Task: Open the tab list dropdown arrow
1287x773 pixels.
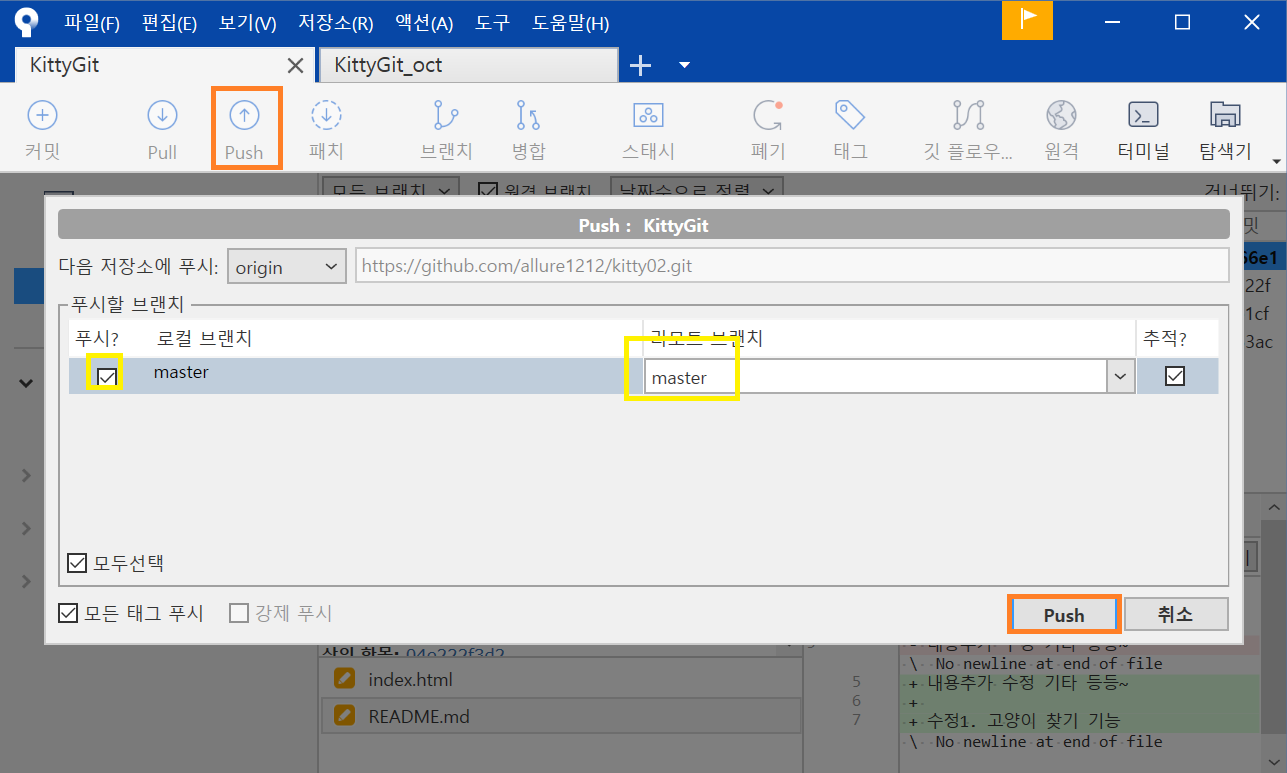Action: coord(685,66)
